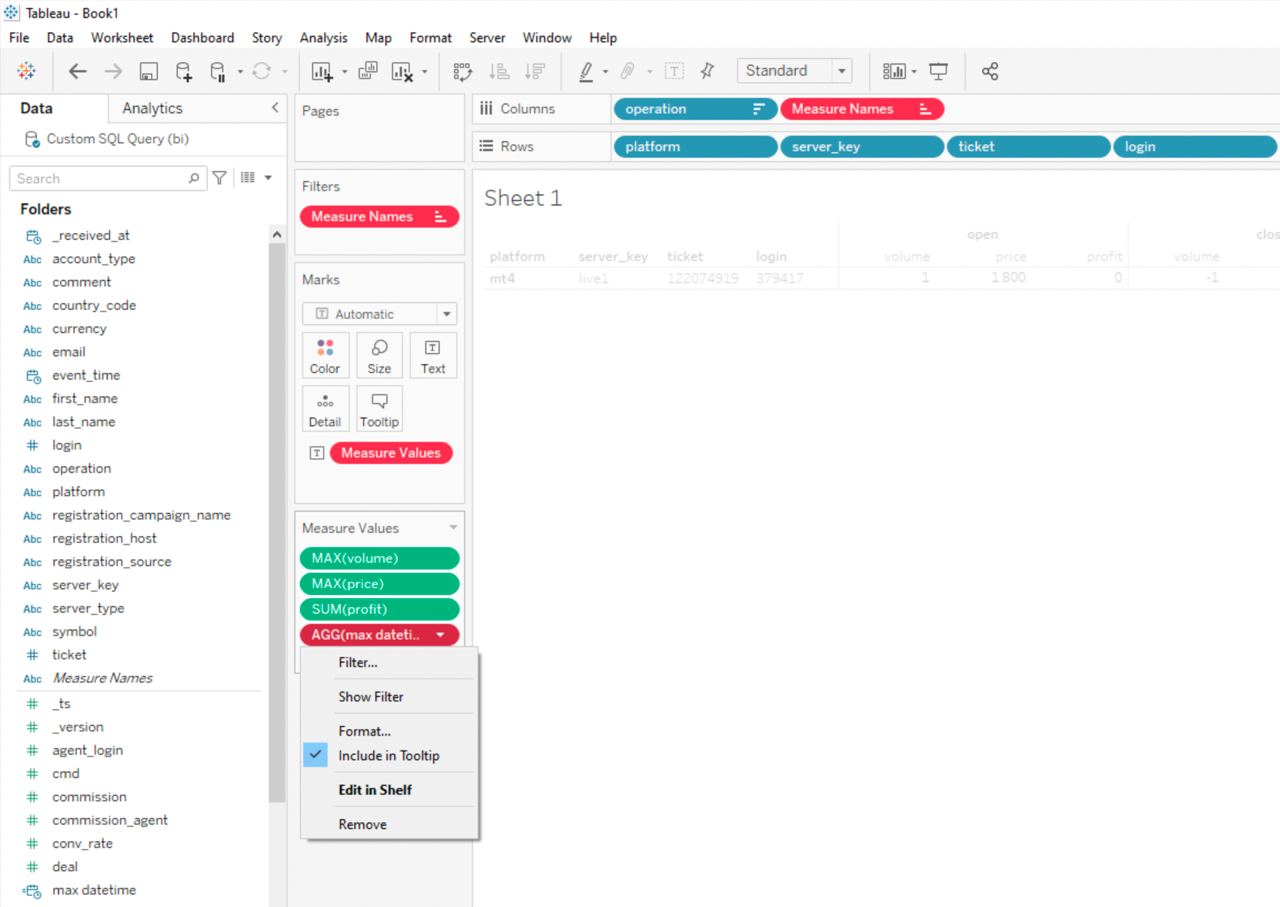1280x907 pixels.
Task: Click the SUM(profit) pill
Action: tap(379, 609)
